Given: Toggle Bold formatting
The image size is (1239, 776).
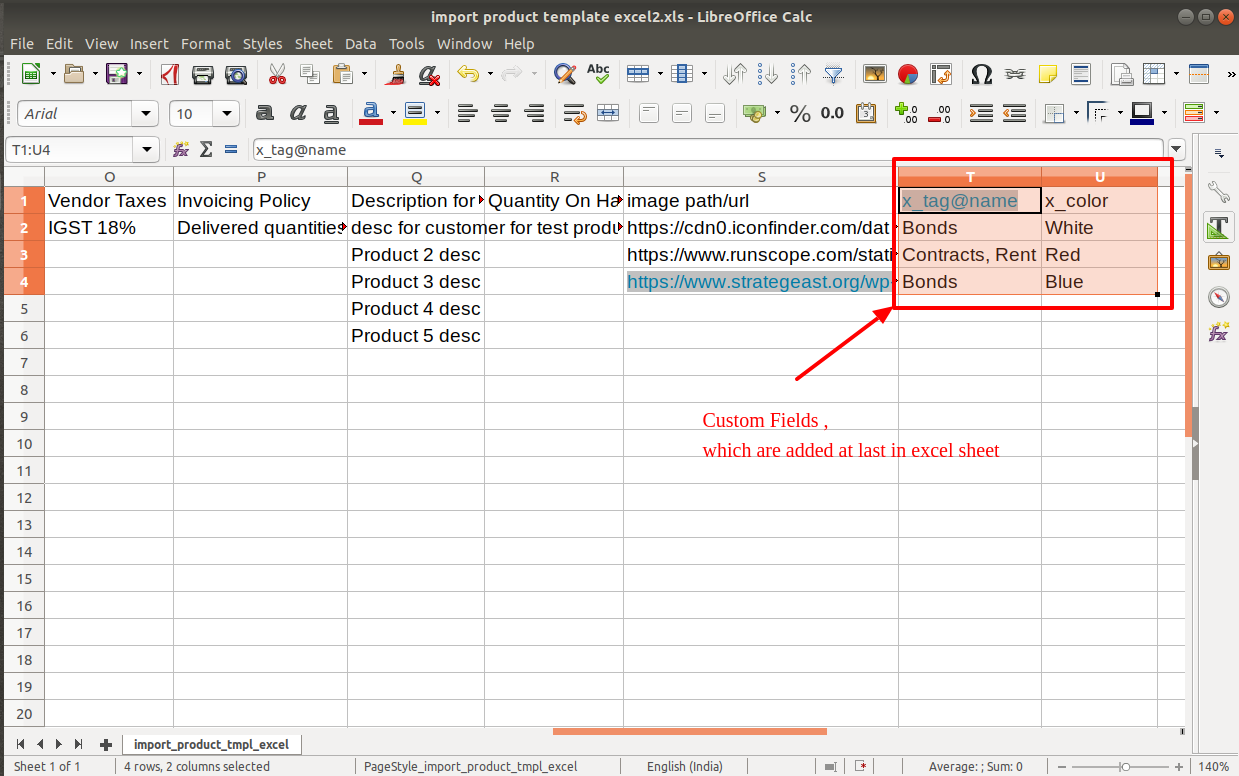Looking at the screenshot, I should coord(265,113).
